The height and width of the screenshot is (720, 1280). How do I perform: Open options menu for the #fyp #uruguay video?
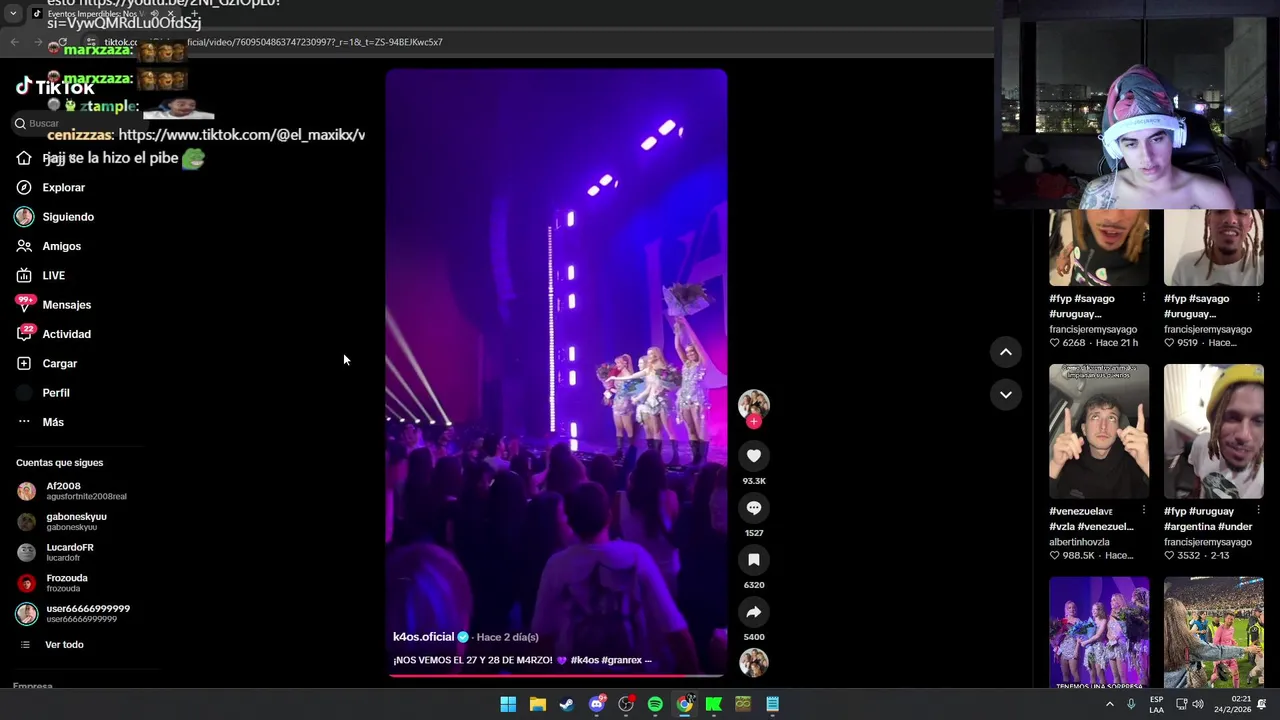click(x=1258, y=511)
